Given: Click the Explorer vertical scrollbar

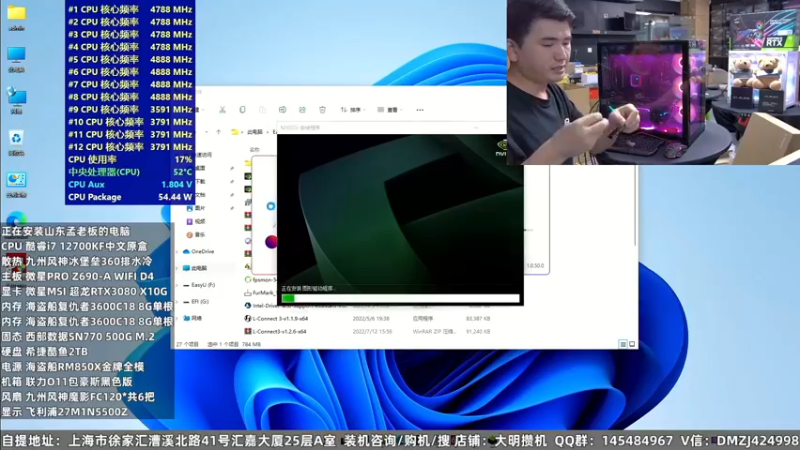Looking at the screenshot, I should pyautogui.click(x=635, y=204).
